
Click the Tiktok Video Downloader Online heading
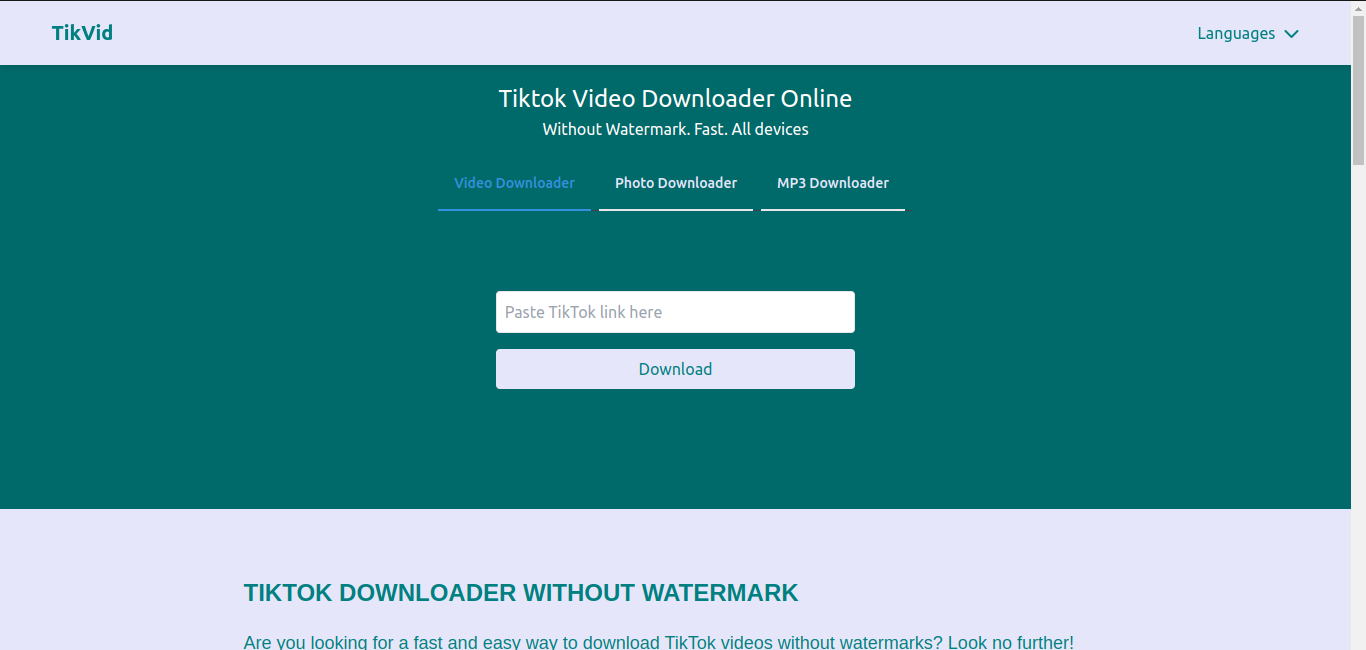coord(675,98)
